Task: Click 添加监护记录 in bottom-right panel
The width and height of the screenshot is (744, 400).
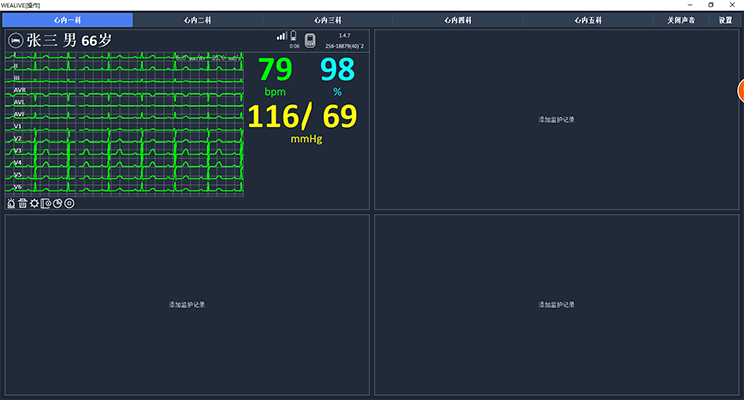Action: click(556, 304)
